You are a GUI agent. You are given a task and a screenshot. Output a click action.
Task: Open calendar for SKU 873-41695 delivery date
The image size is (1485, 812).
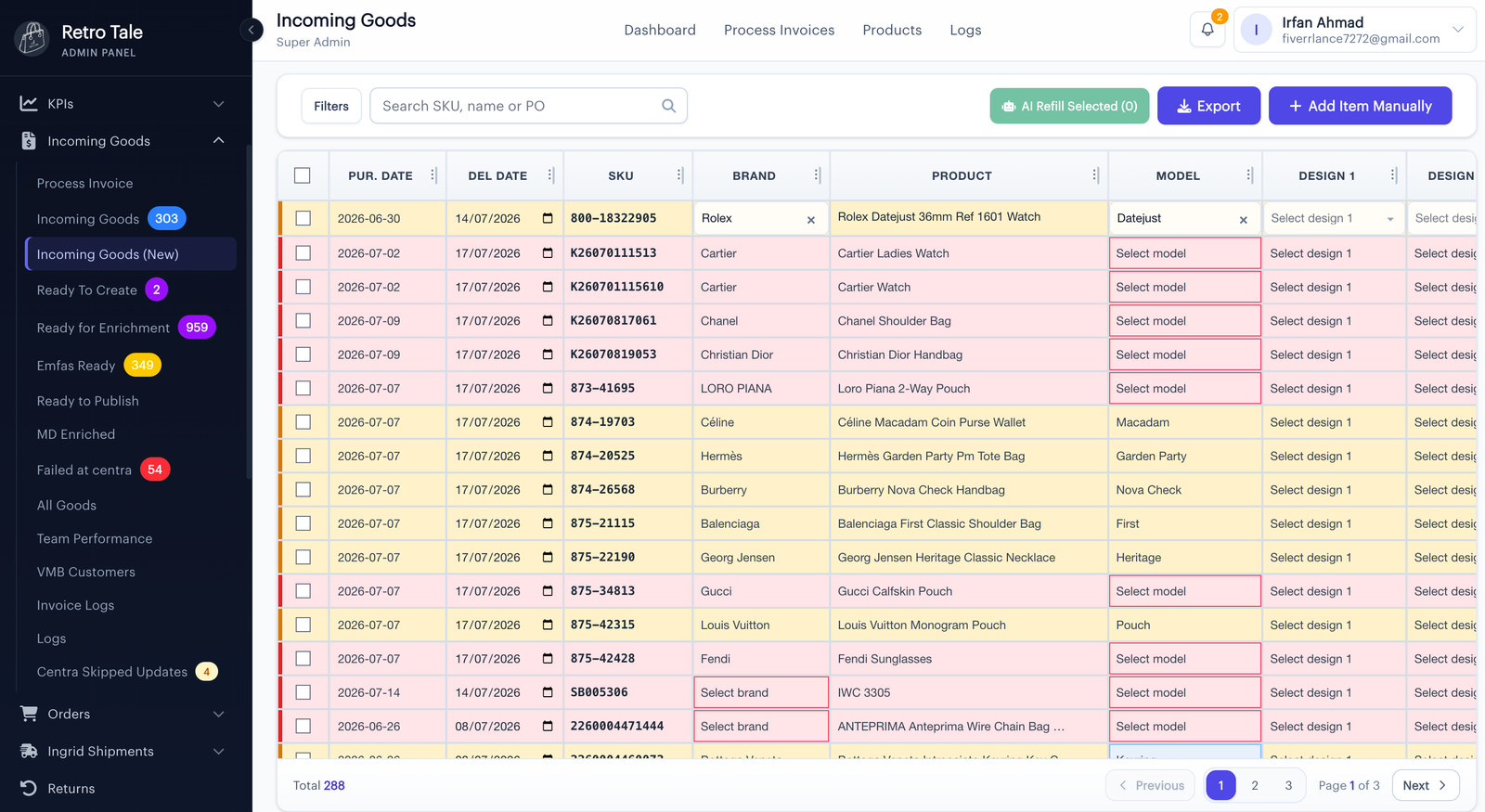pos(548,388)
